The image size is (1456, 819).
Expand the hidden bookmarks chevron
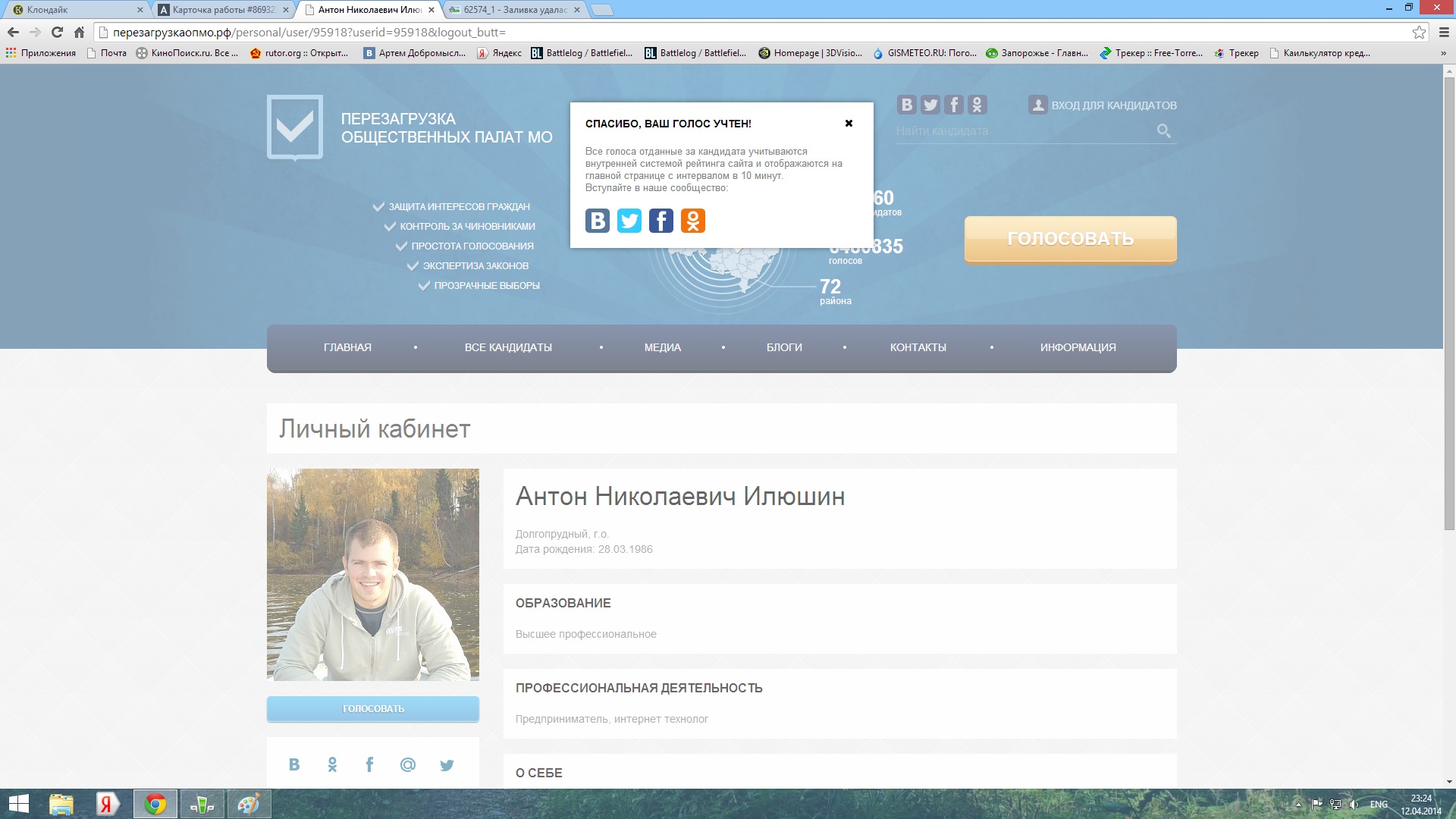click(x=1443, y=53)
